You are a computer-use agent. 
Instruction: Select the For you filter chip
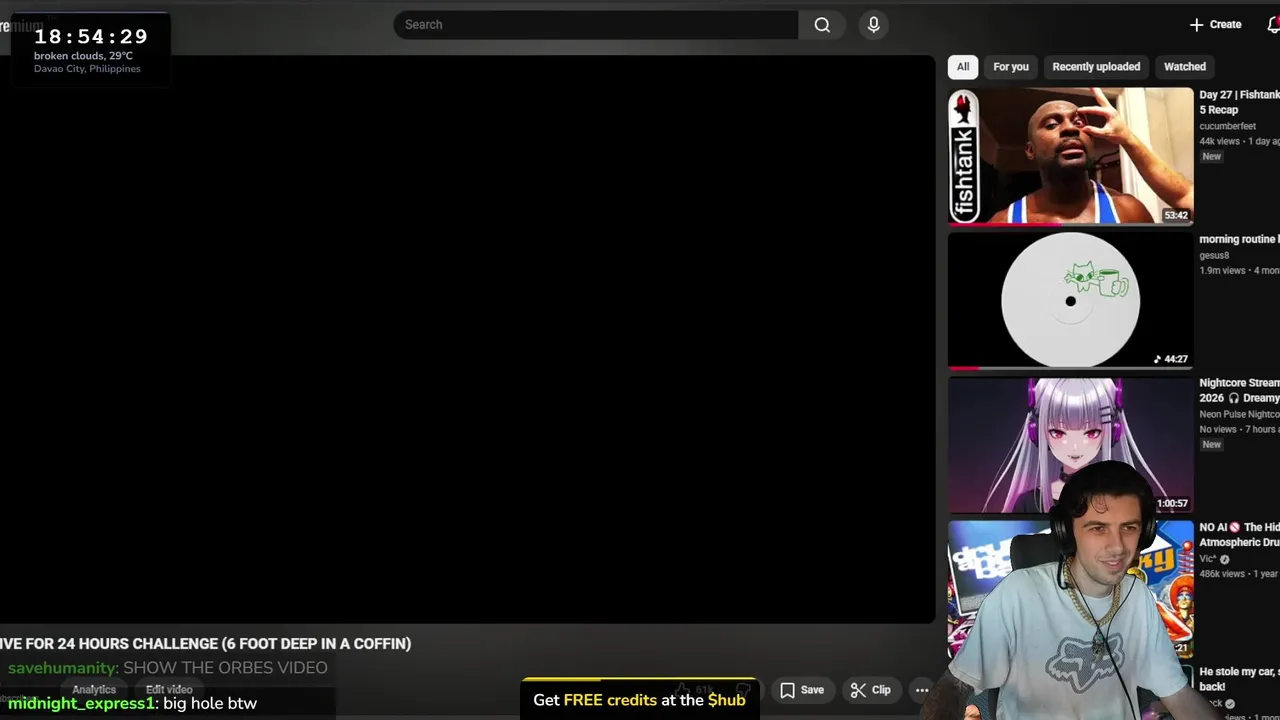pos(1011,67)
